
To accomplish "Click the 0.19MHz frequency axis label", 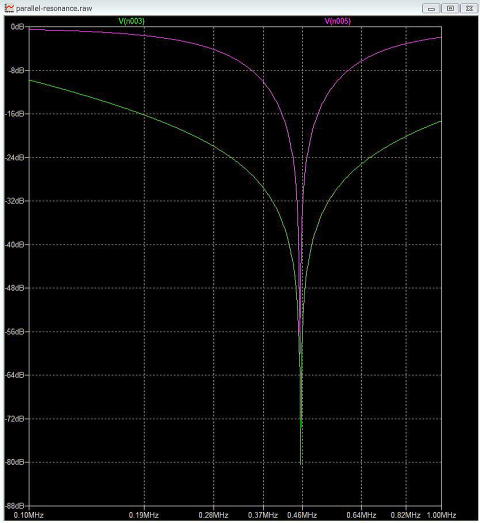I will pyautogui.click(x=144, y=515).
